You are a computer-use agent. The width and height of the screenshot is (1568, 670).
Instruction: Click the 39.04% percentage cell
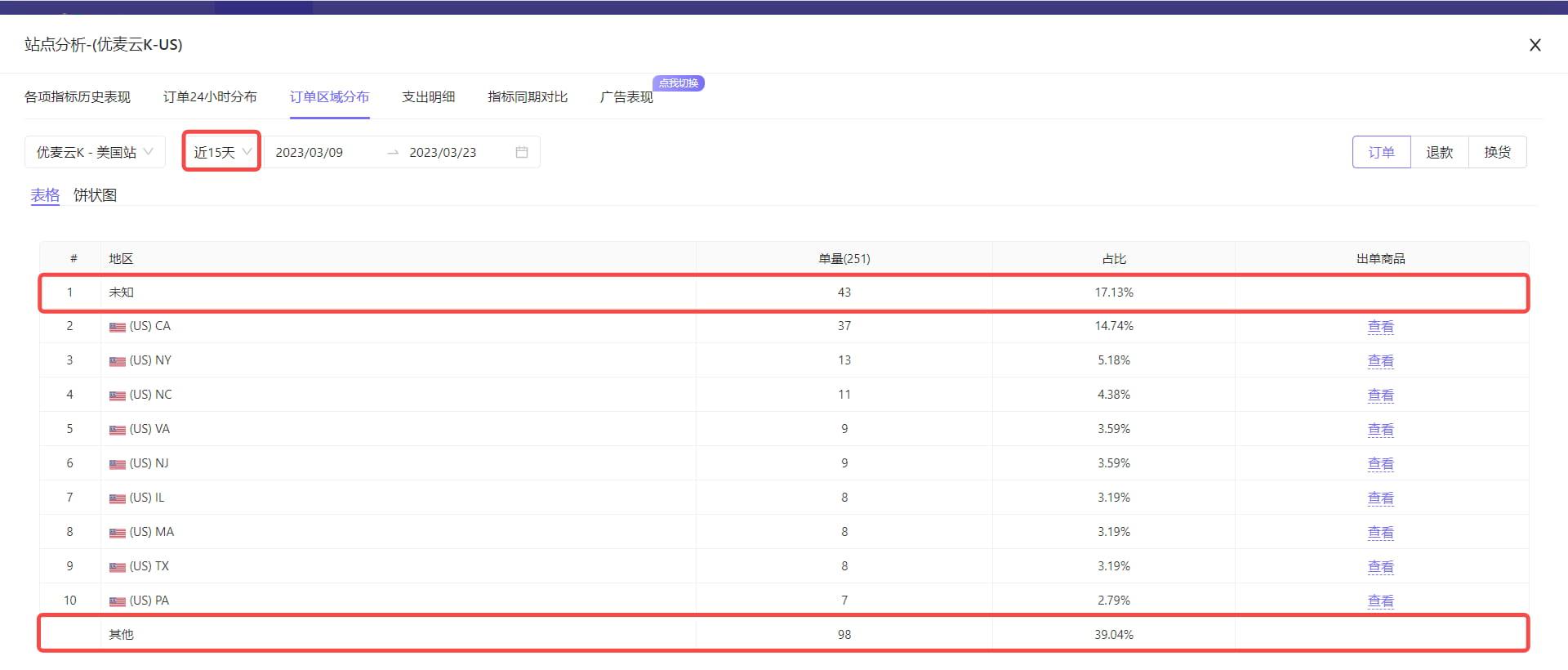click(x=1114, y=634)
